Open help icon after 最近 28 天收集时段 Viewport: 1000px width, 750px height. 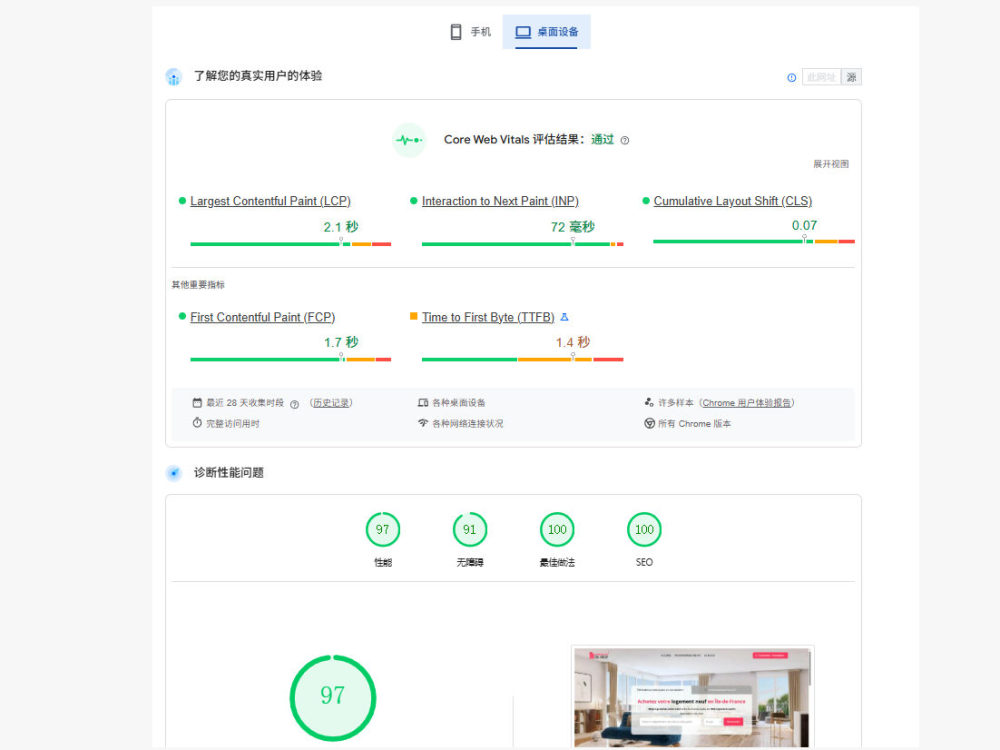pyautogui.click(x=295, y=404)
